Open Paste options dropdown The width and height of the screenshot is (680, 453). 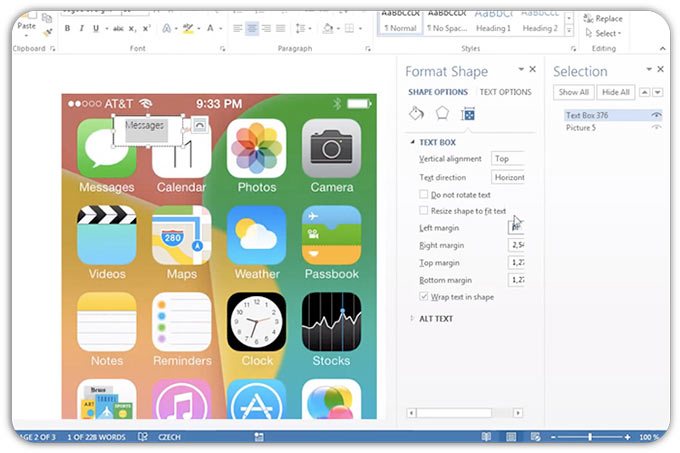pos(26,36)
